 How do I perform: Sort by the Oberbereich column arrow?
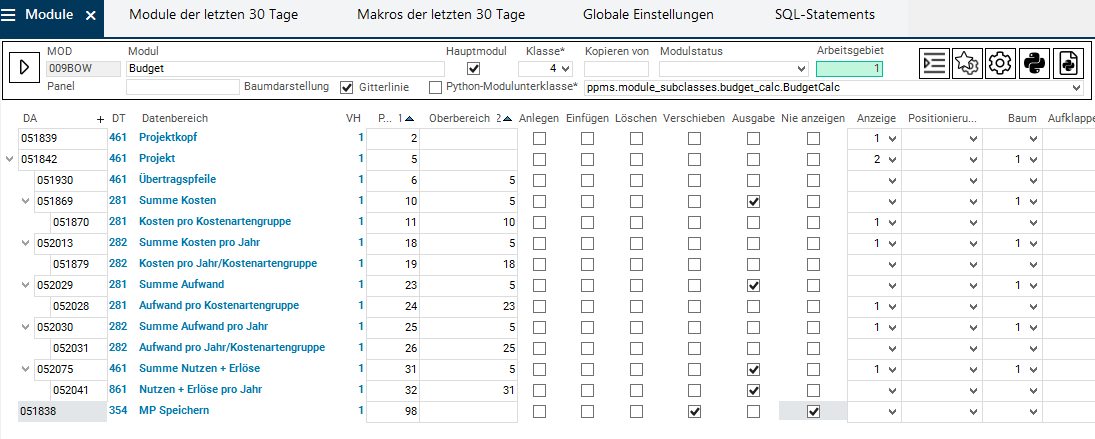(508, 119)
